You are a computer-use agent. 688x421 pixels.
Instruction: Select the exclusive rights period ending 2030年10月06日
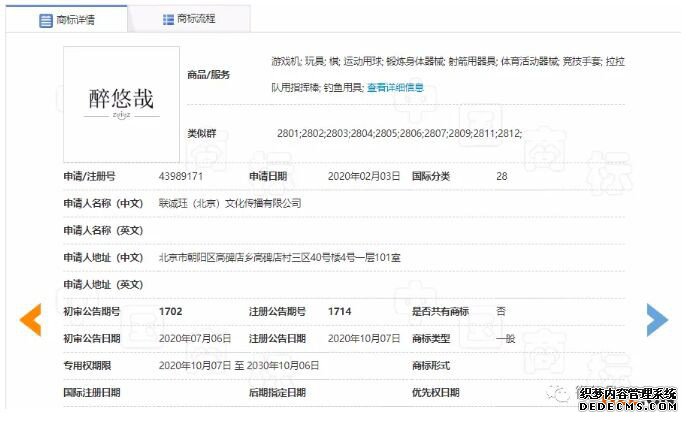pyautogui.click(x=239, y=366)
